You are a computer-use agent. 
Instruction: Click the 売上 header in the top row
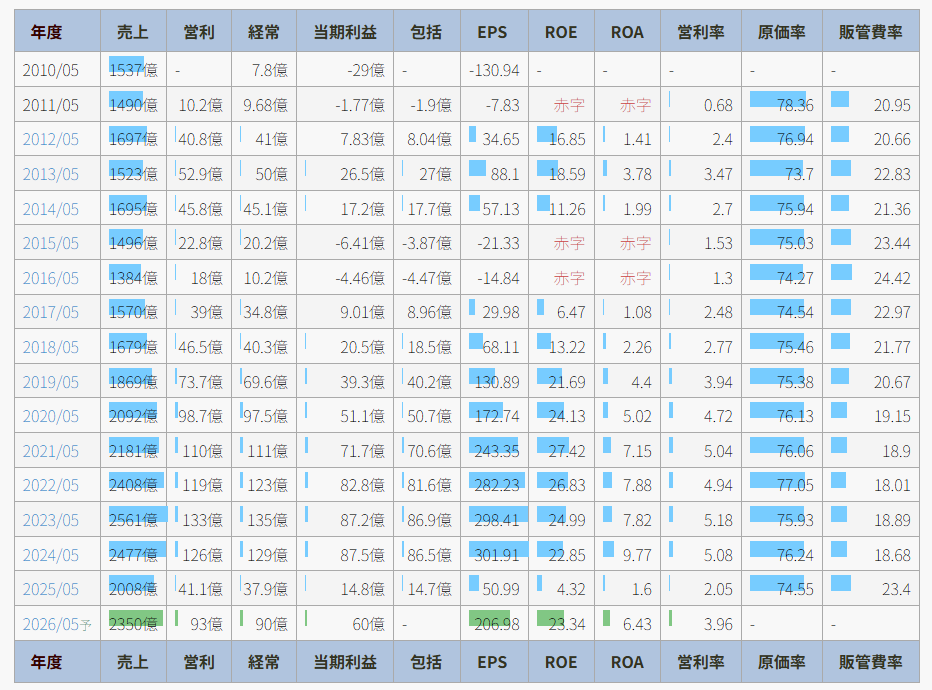pyautogui.click(x=133, y=32)
